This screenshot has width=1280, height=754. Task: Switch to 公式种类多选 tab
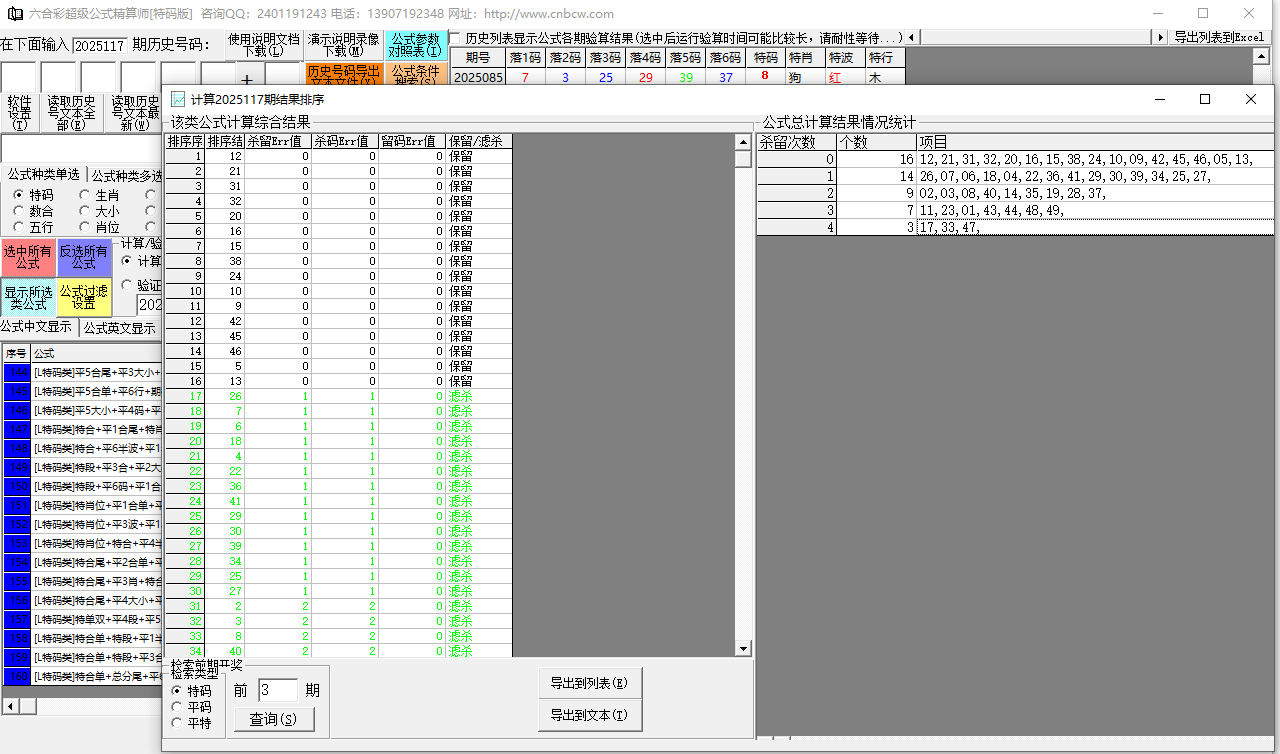(126, 176)
